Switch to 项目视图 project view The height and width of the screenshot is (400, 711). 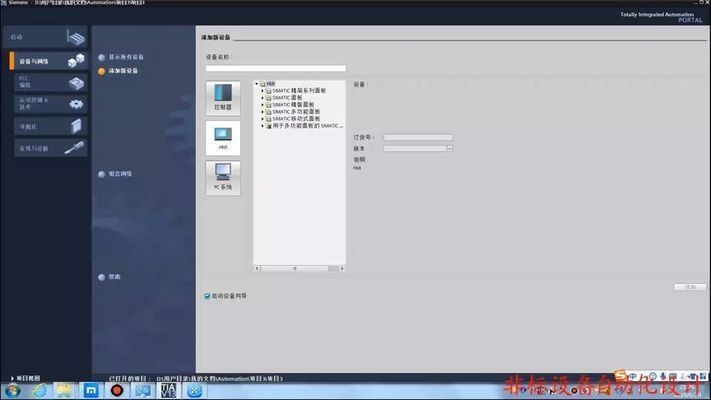pyautogui.click(x=25, y=378)
